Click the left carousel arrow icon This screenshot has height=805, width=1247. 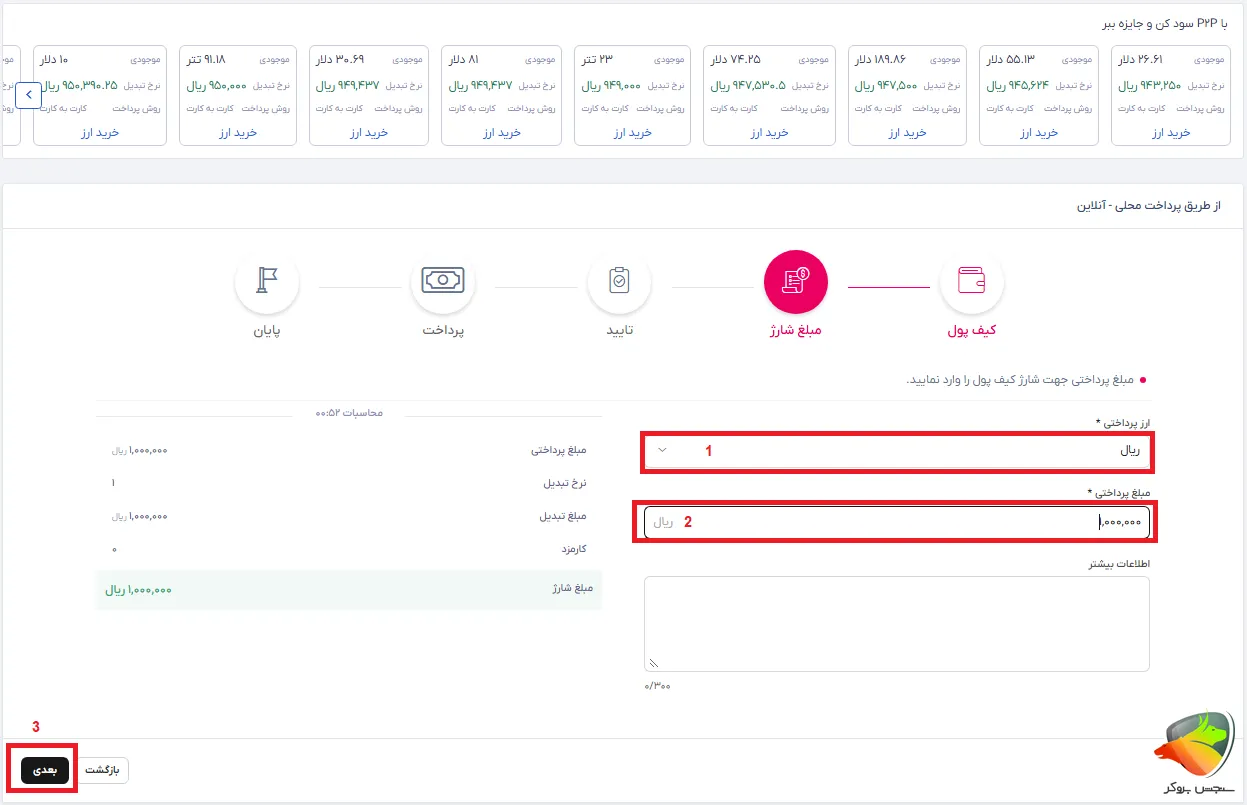(x=29, y=94)
